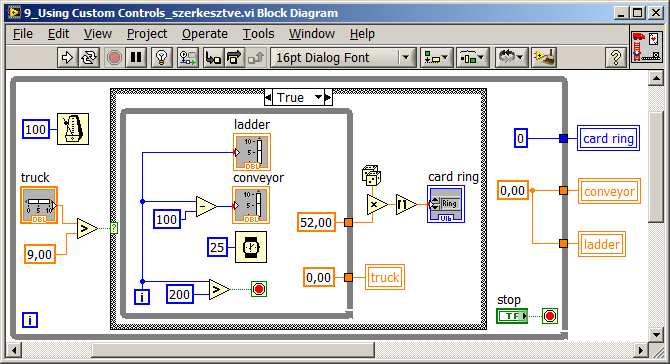Open the Distribute Objects dropdown
Viewport: 670px width, 364px height.
pos(472,57)
